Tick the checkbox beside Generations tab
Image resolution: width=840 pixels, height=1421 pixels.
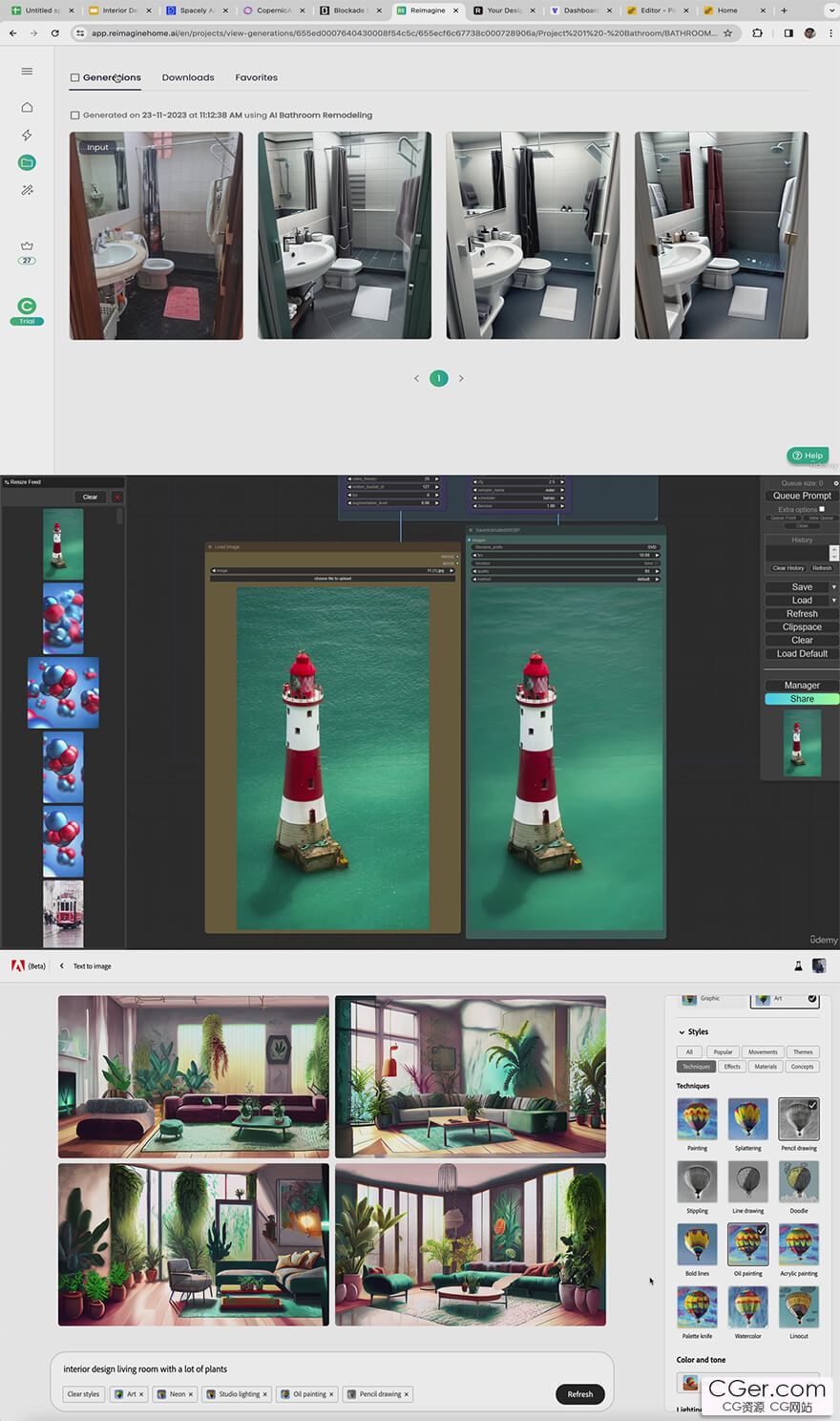(74, 77)
